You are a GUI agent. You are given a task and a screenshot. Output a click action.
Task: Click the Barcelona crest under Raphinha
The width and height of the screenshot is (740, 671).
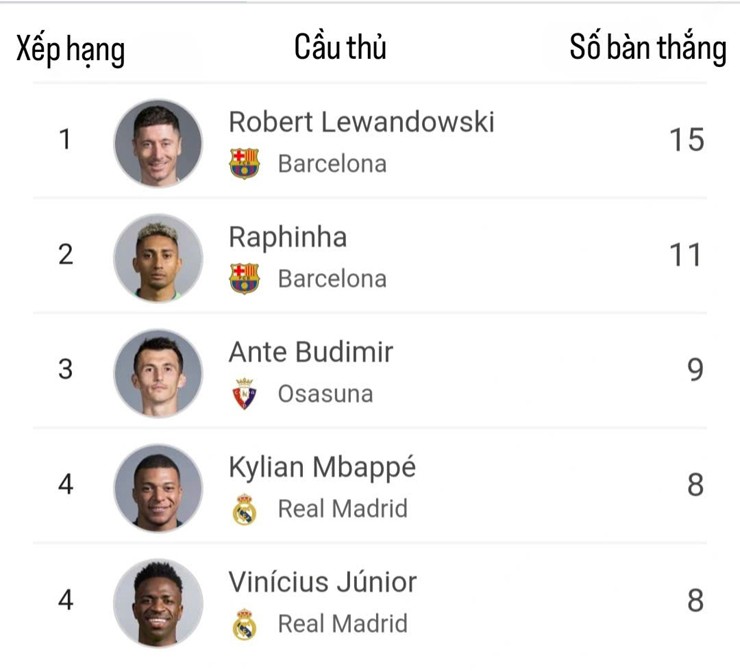(x=244, y=278)
